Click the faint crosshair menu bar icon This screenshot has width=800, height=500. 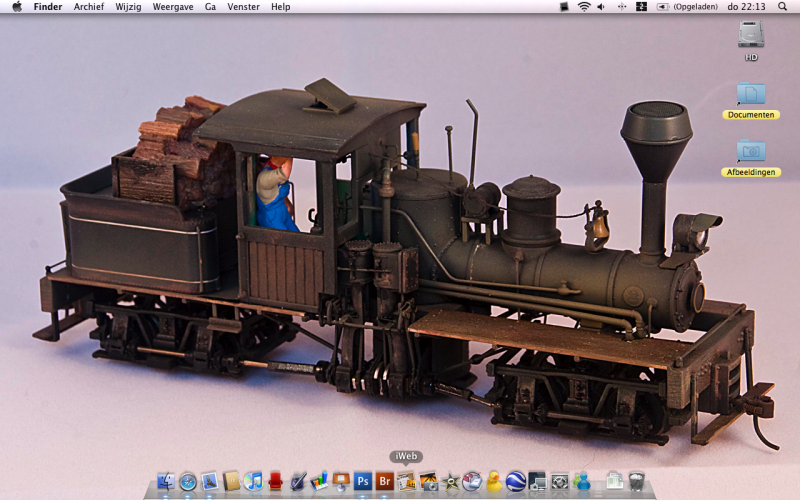622,7
